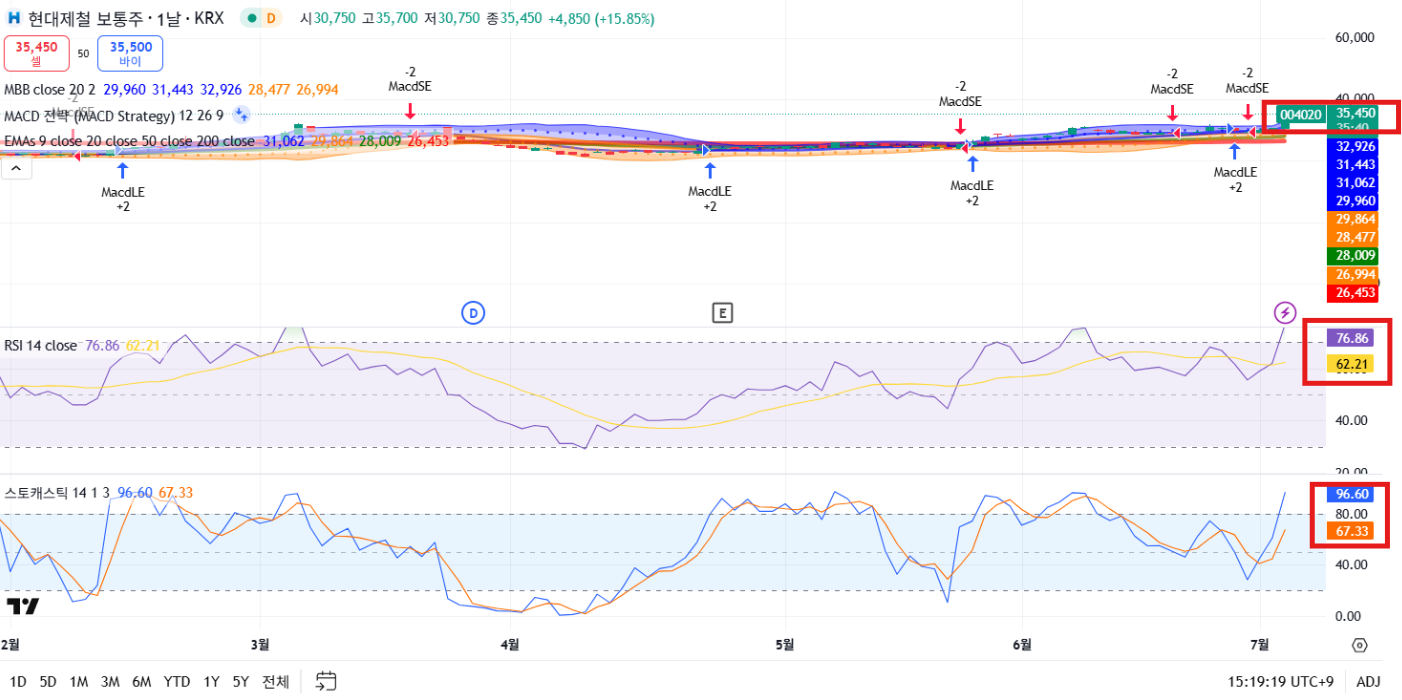Select the 5Y time range
1402x700 pixels.
tap(241, 682)
